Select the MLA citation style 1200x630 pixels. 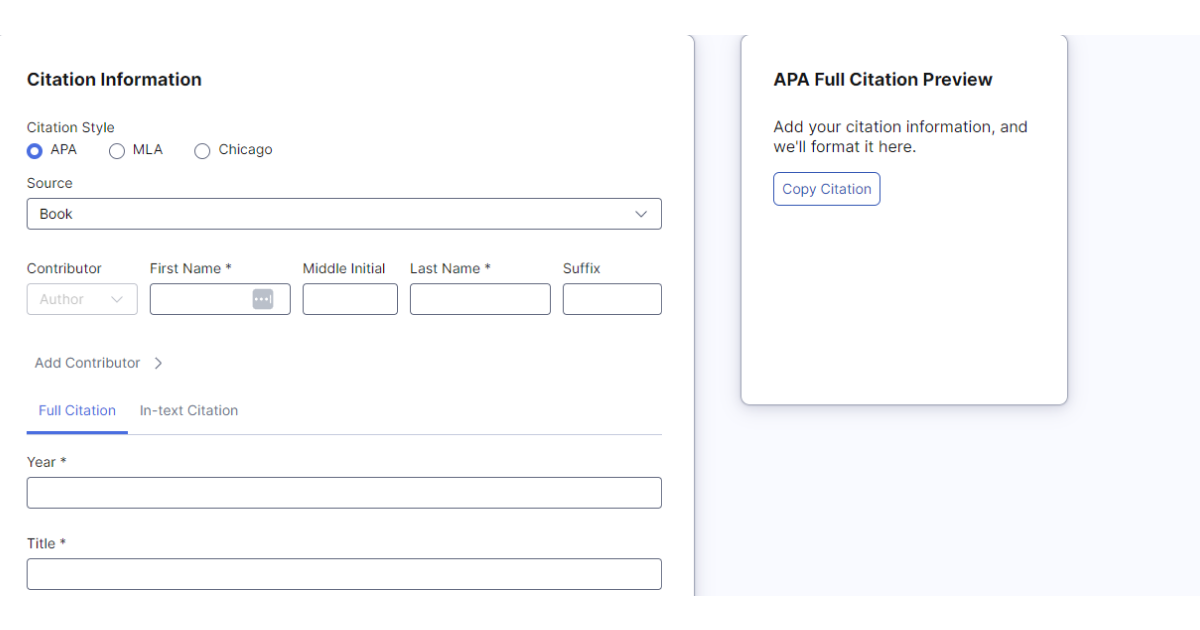click(x=117, y=151)
